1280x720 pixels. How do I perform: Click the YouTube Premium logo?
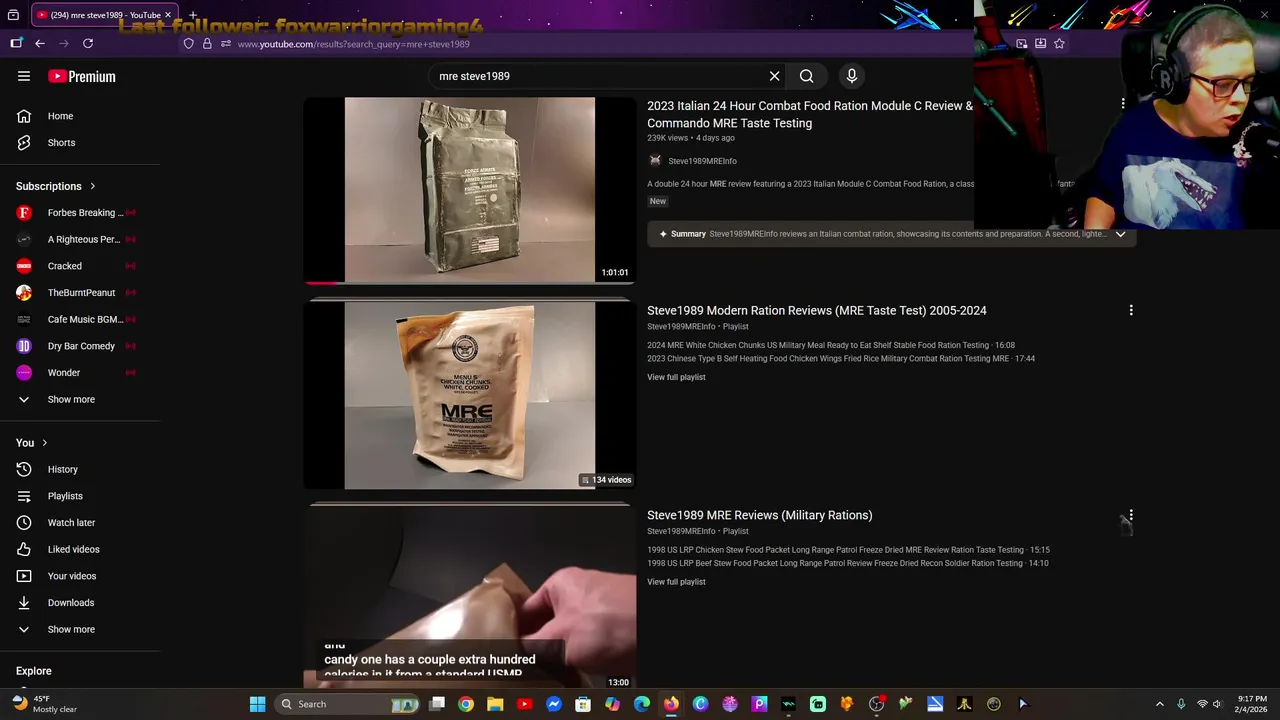(82, 76)
